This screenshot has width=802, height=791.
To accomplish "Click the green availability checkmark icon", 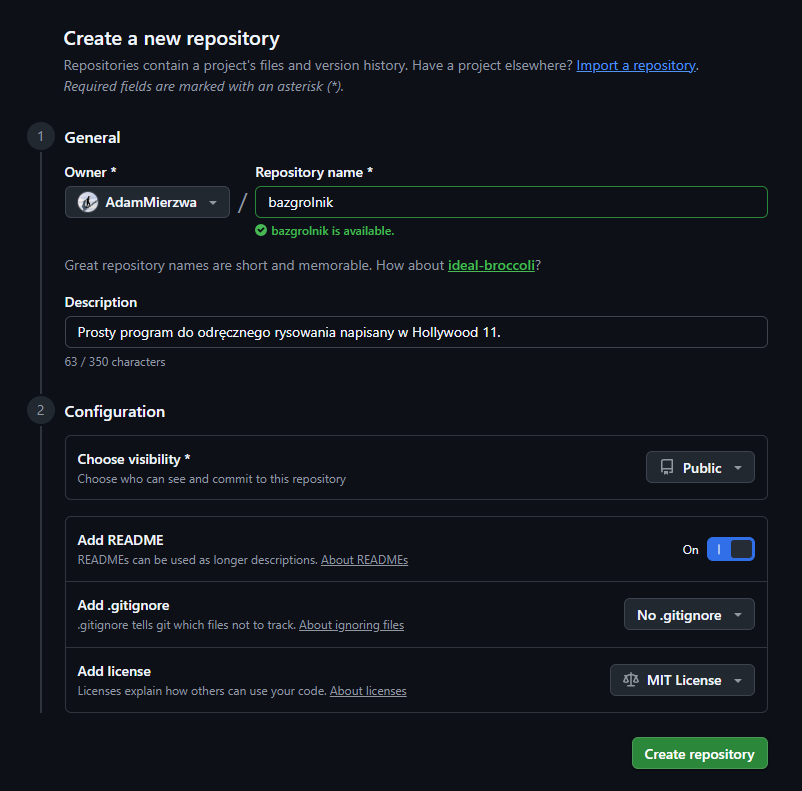I will click(x=261, y=231).
